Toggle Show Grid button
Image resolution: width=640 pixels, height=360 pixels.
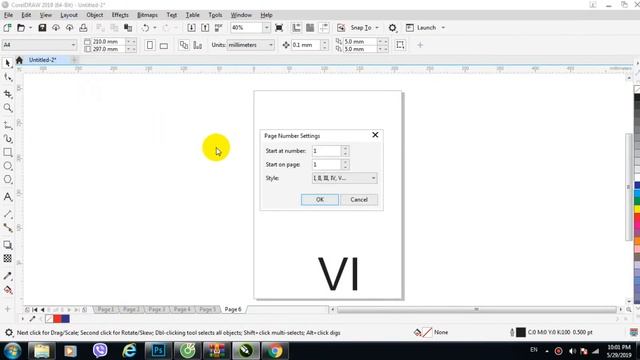pos(310,28)
